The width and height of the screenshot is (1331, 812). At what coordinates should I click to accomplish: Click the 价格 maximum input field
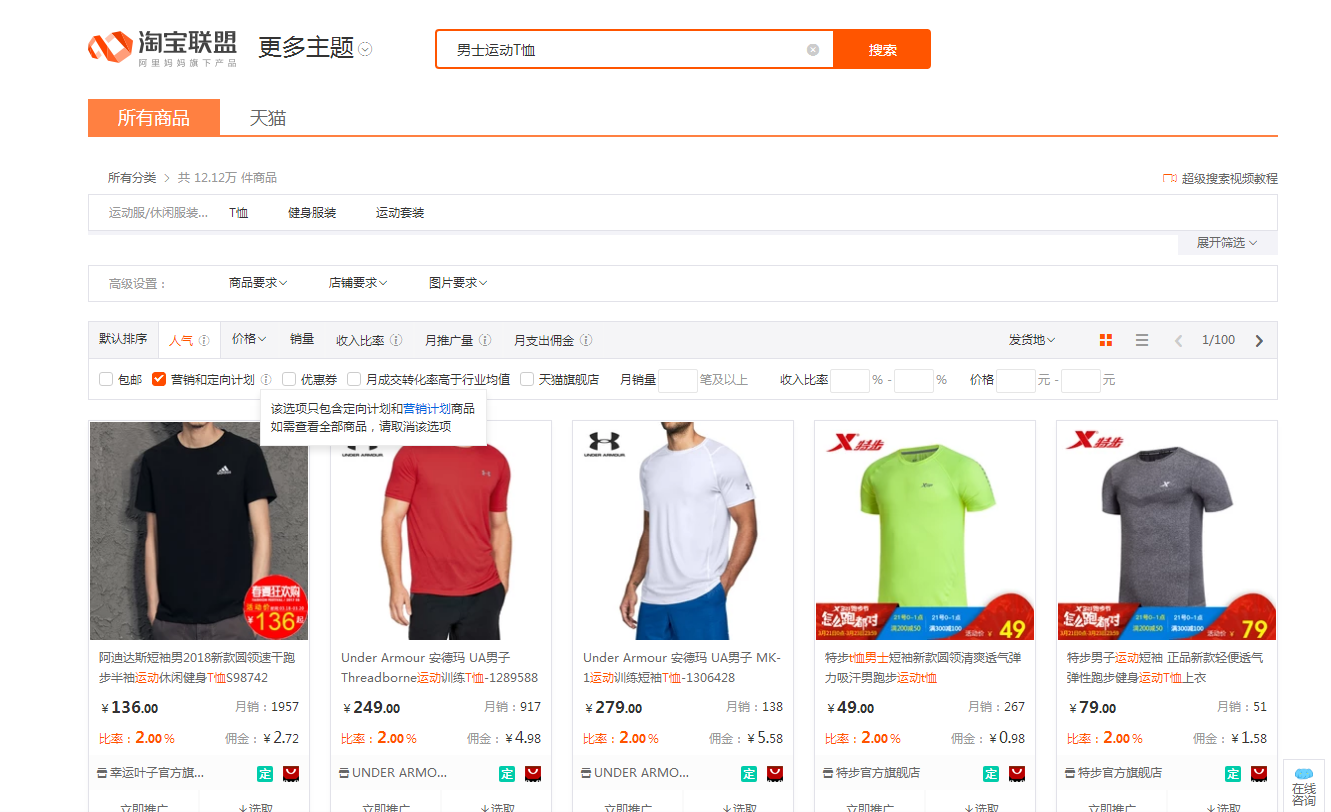tap(1080, 380)
